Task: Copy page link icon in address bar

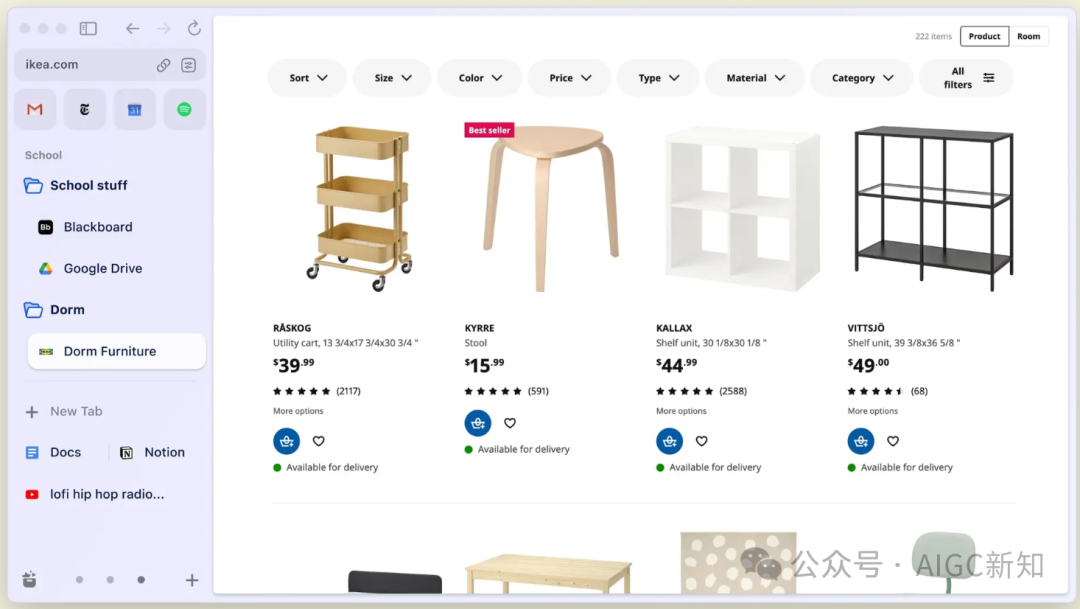Action: (163, 65)
